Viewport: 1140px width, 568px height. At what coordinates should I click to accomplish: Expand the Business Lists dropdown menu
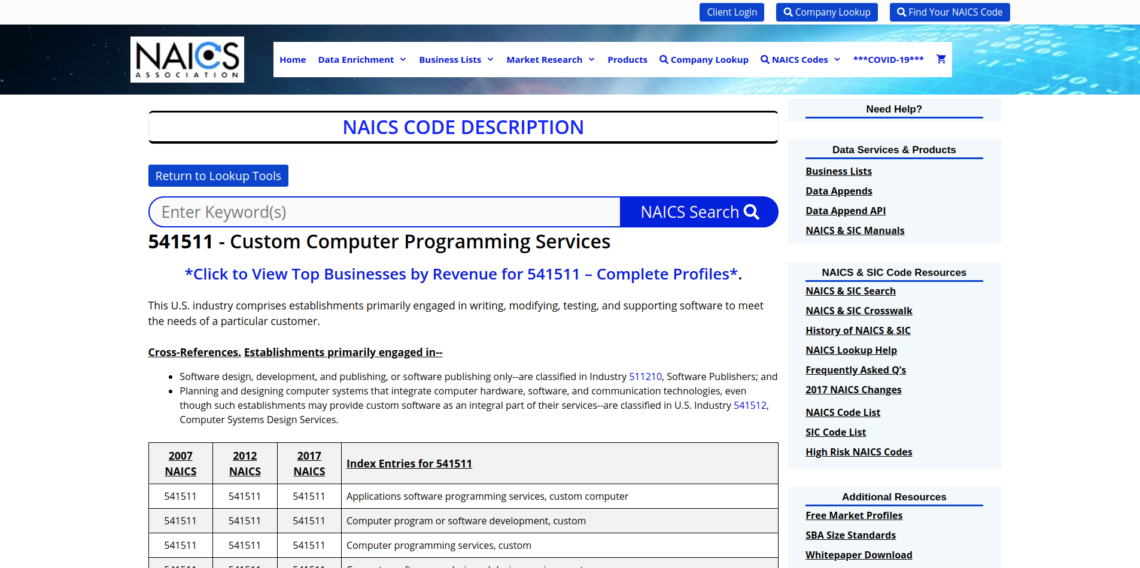(x=456, y=59)
